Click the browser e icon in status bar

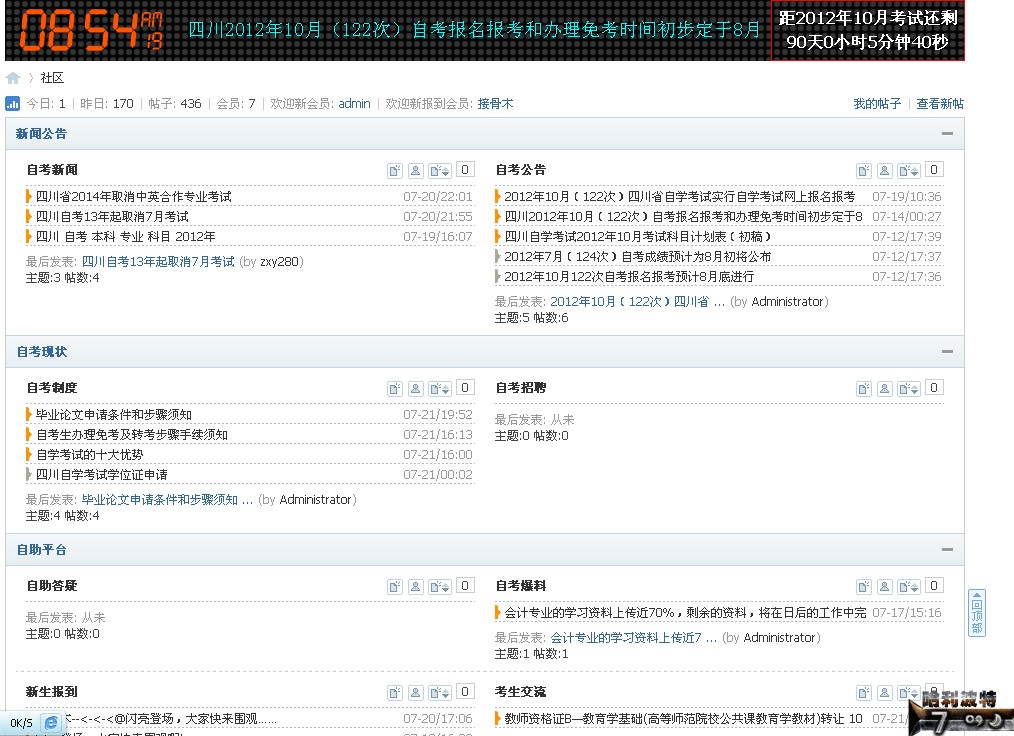tap(51, 723)
